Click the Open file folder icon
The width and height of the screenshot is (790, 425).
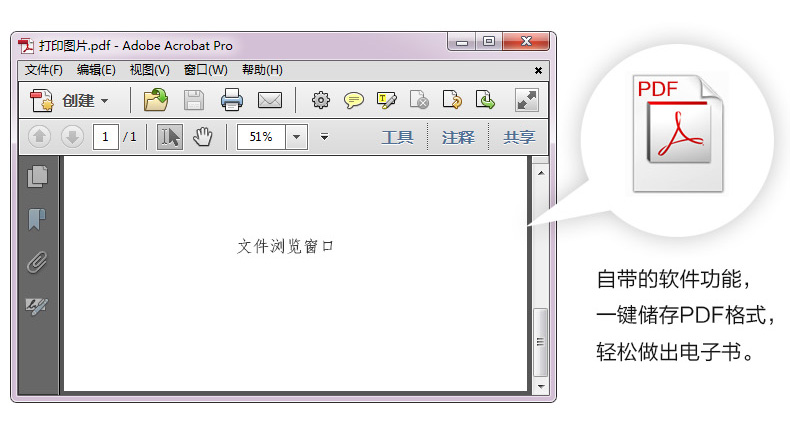coord(155,100)
